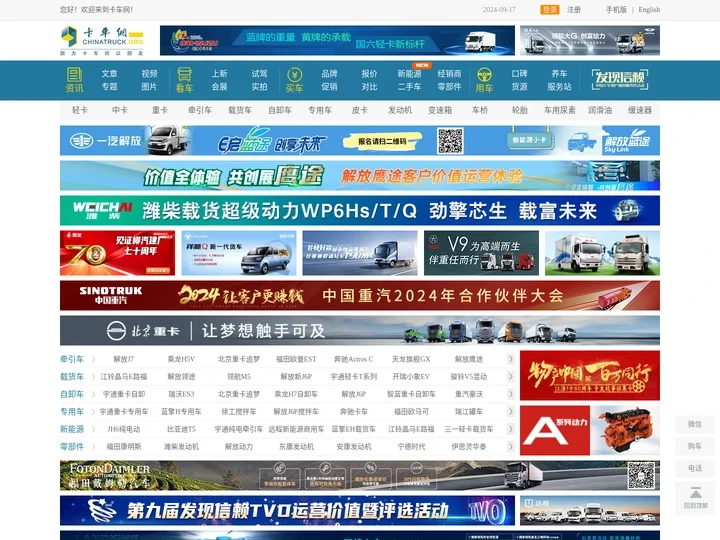Image resolution: width=720 pixels, height=540 pixels.
Task: Open the 一汽解放 banner QR code
Action: (x=450, y=141)
